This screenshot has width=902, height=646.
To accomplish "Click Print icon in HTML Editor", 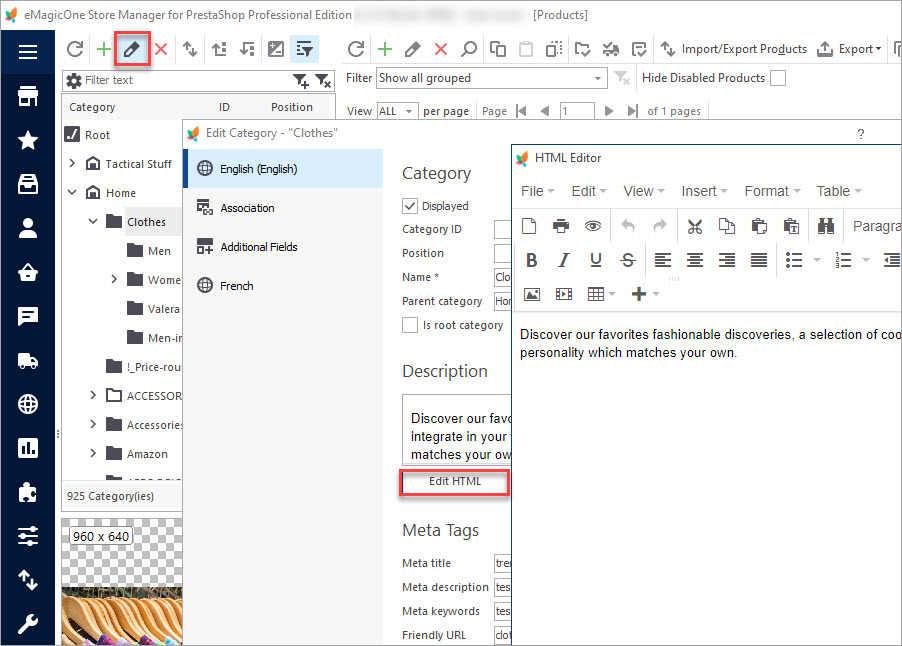I will point(560,226).
